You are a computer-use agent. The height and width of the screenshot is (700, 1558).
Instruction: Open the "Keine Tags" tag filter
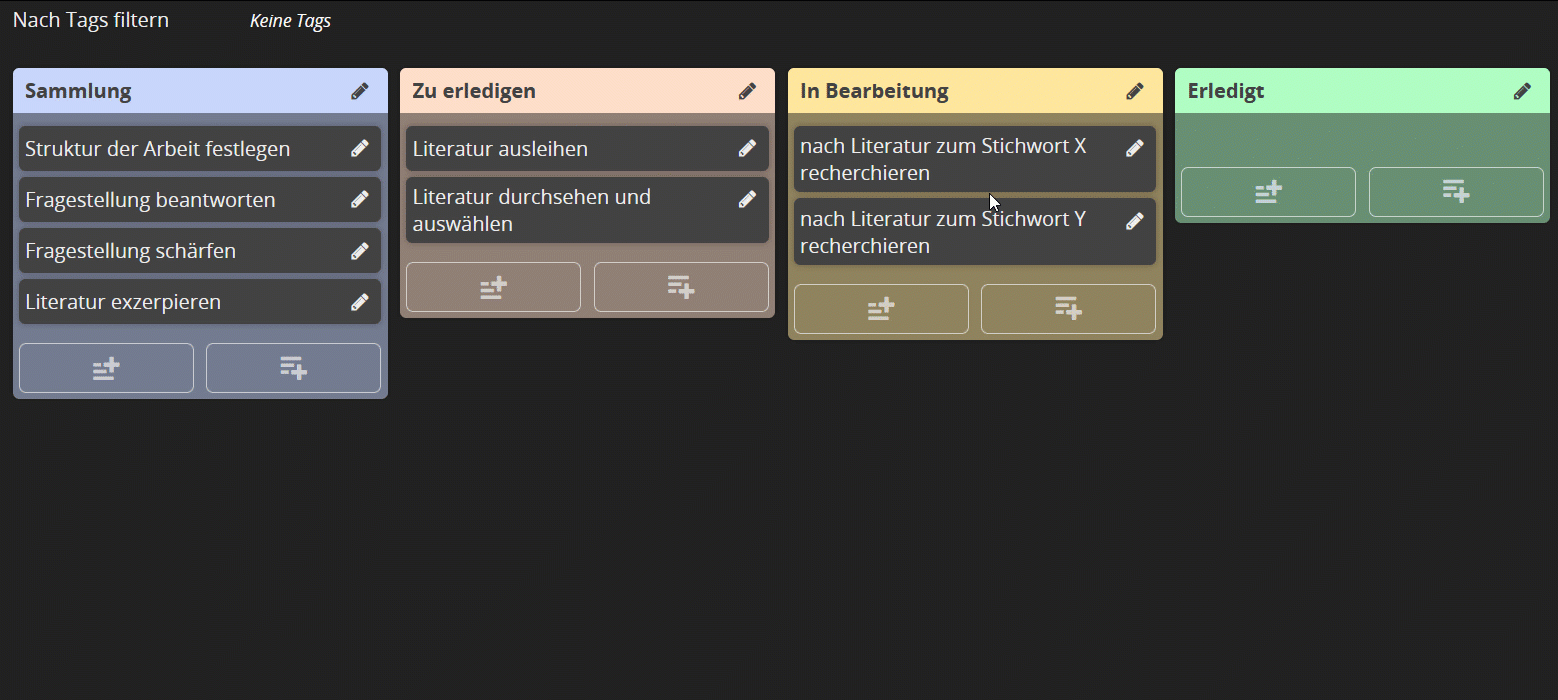[290, 20]
